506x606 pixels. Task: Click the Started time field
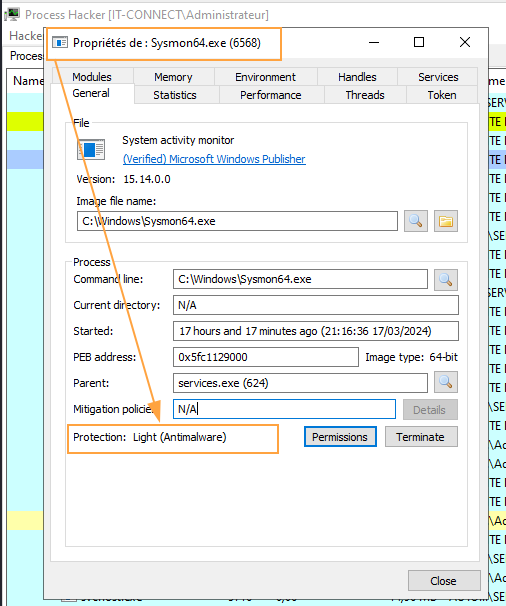316,331
